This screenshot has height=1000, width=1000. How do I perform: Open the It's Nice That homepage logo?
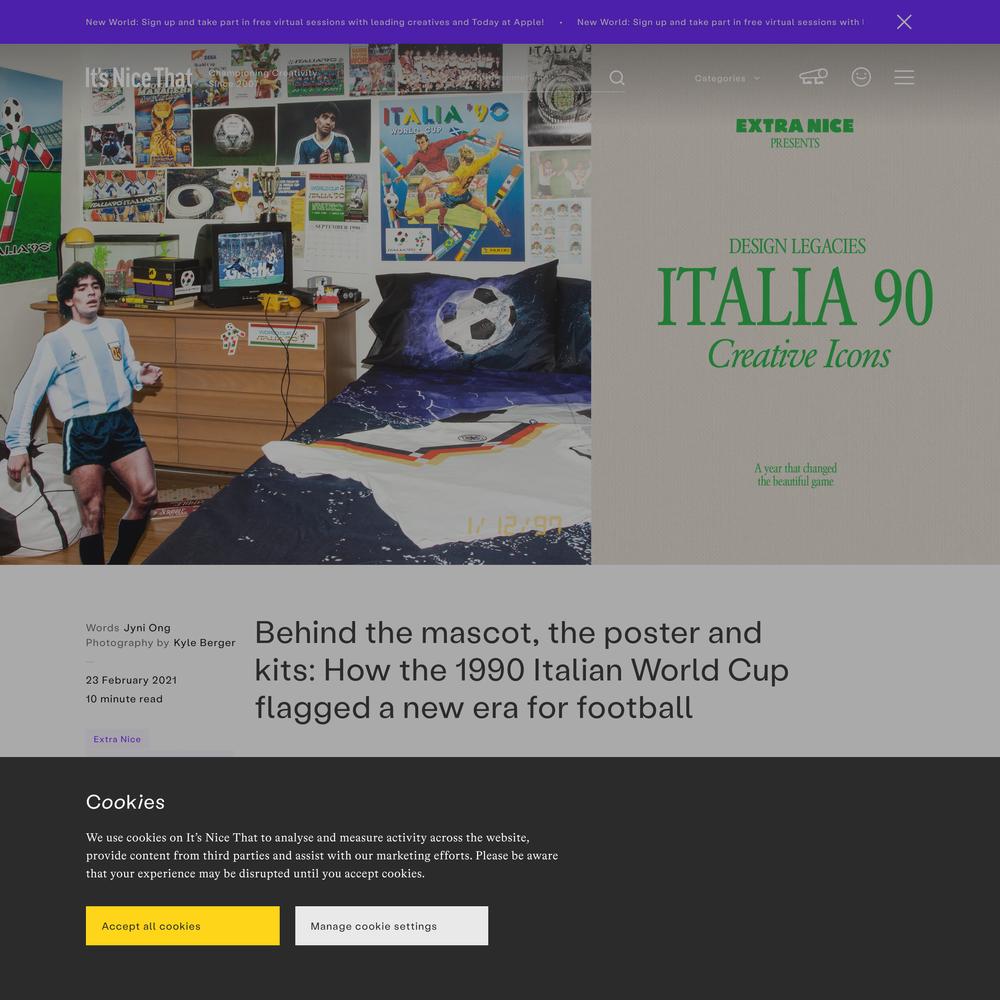[x=139, y=78]
